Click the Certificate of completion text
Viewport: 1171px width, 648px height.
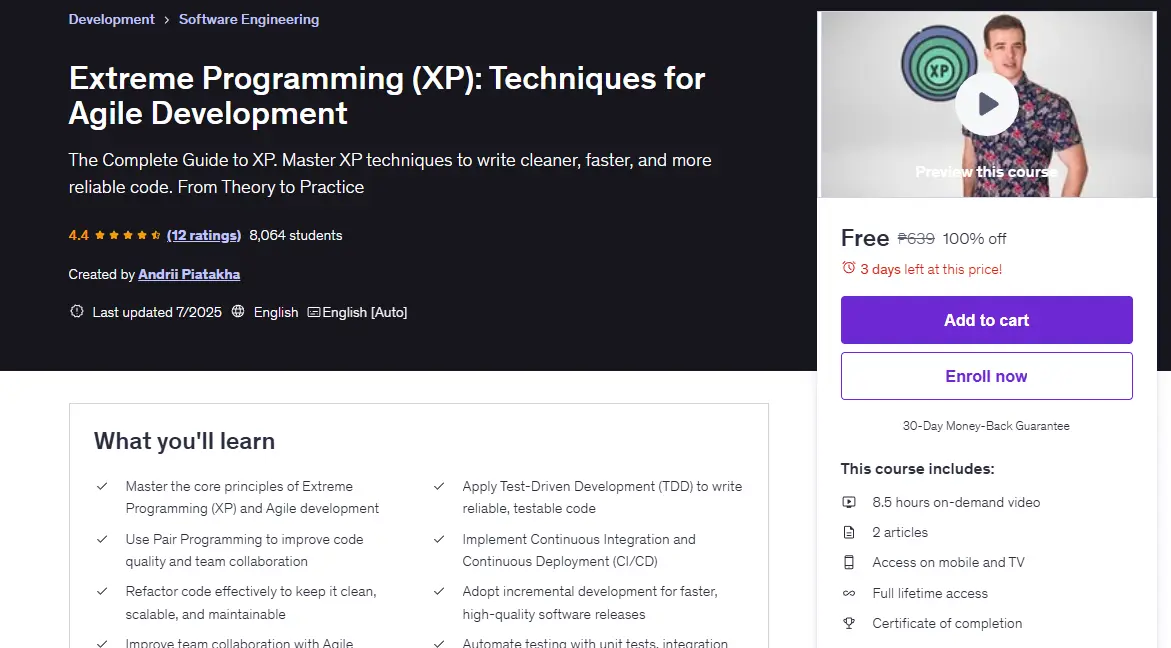pyautogui.click(x=947, y=623)
